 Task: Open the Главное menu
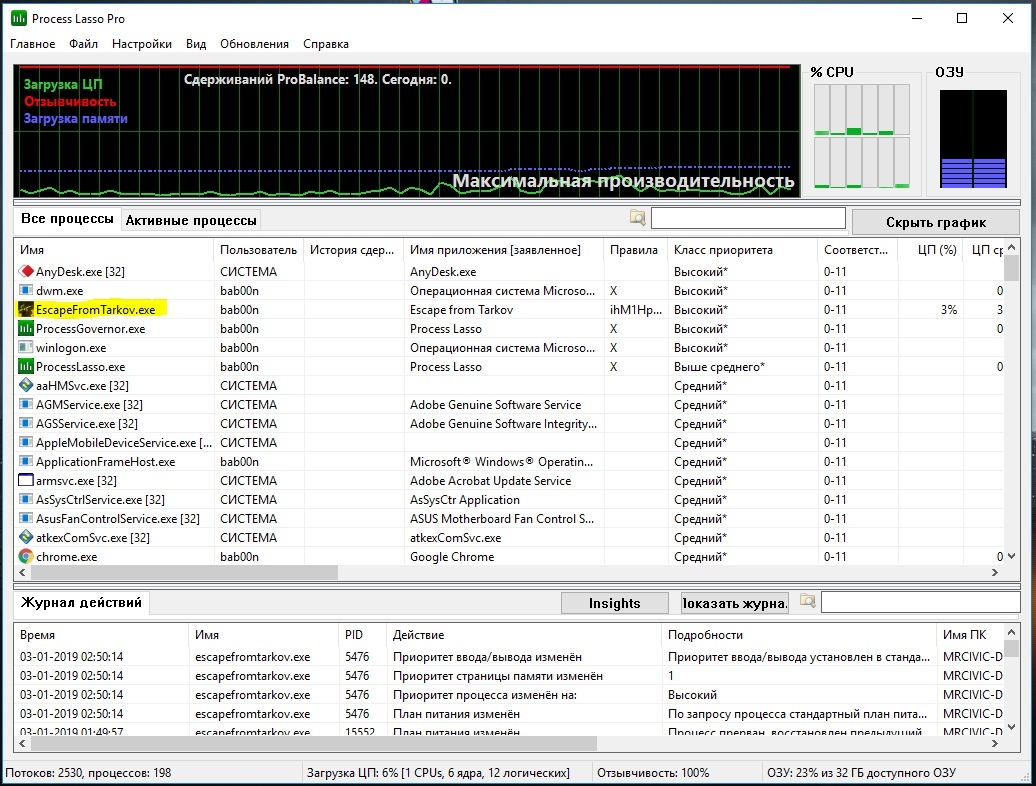pos(32,44)
